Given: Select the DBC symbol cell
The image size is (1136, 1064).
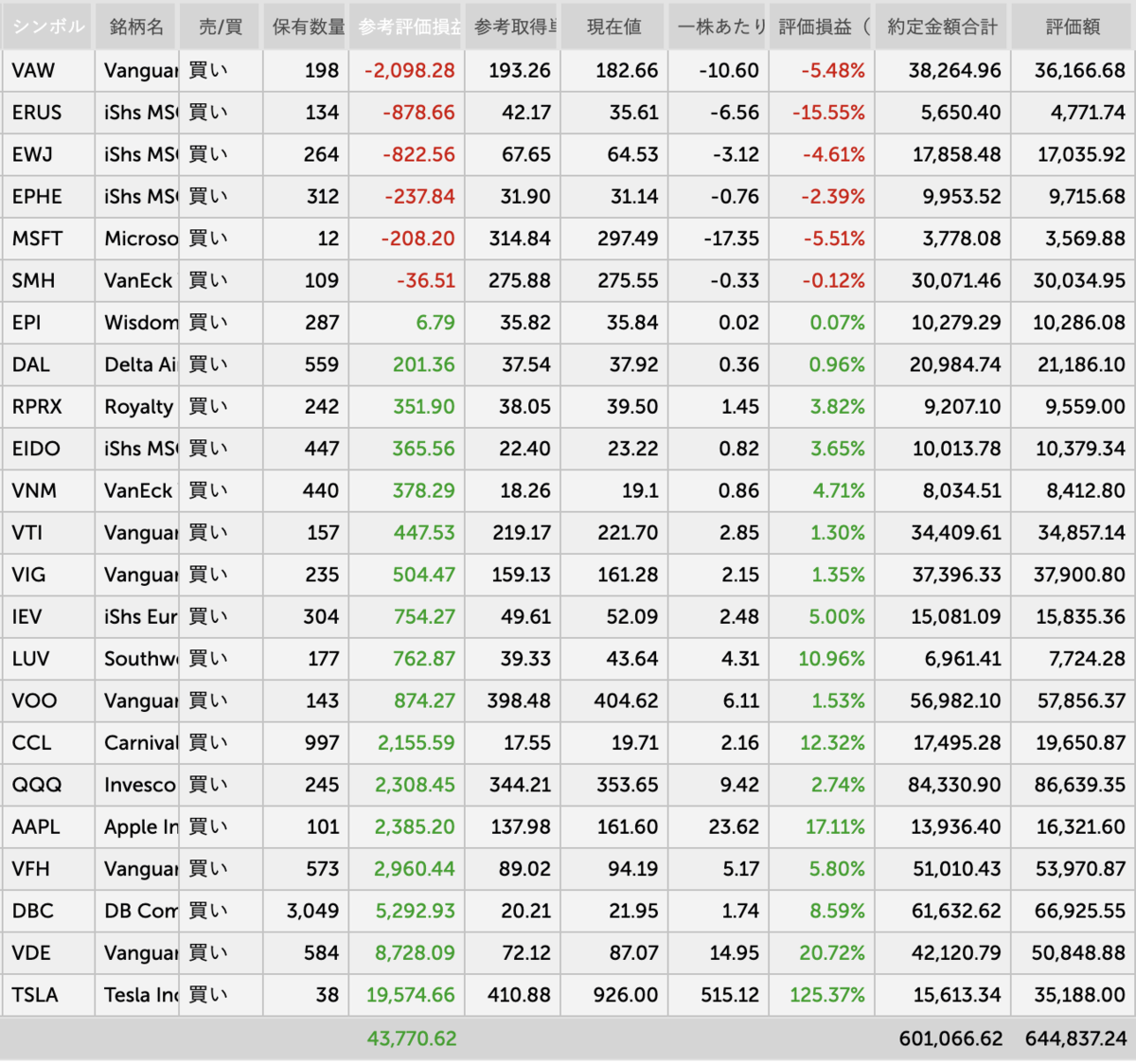Looking at the screenshot, I should (x=47, y=911).
